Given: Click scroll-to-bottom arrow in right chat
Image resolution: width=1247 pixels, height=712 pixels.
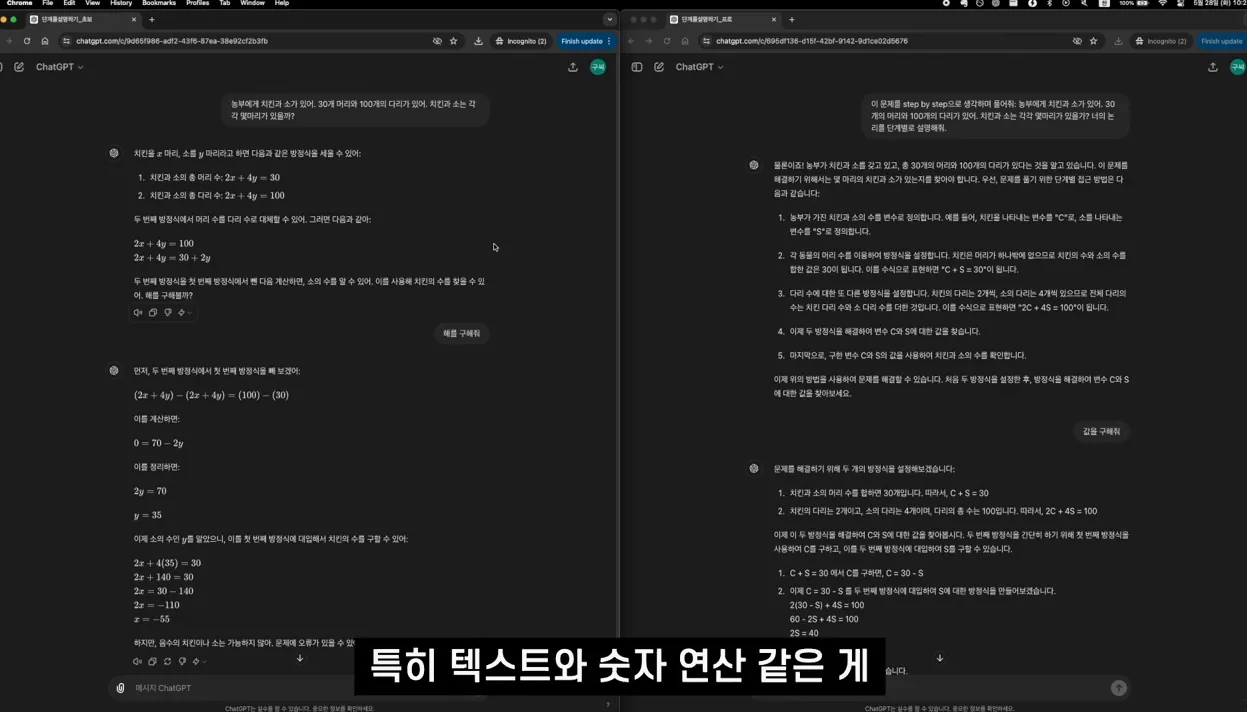Looking at the screenshot, I should tap(940, 658).
